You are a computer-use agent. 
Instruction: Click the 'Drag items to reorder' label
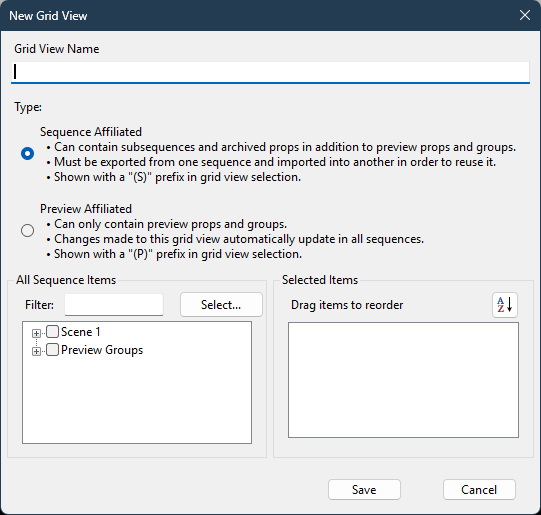tap(347, 305)
